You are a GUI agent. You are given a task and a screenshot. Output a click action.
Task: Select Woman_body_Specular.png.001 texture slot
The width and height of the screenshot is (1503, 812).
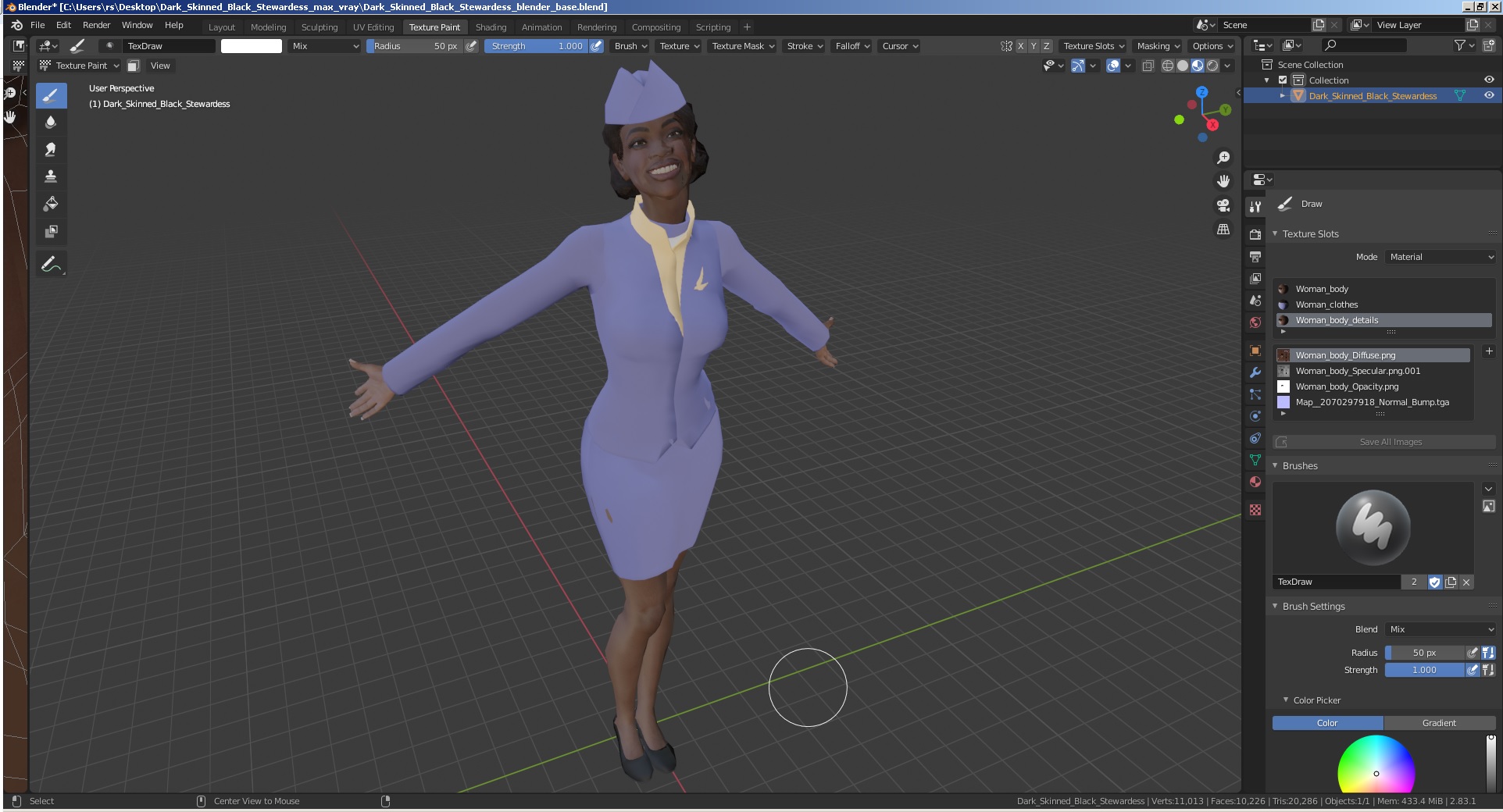[1373, 371]
